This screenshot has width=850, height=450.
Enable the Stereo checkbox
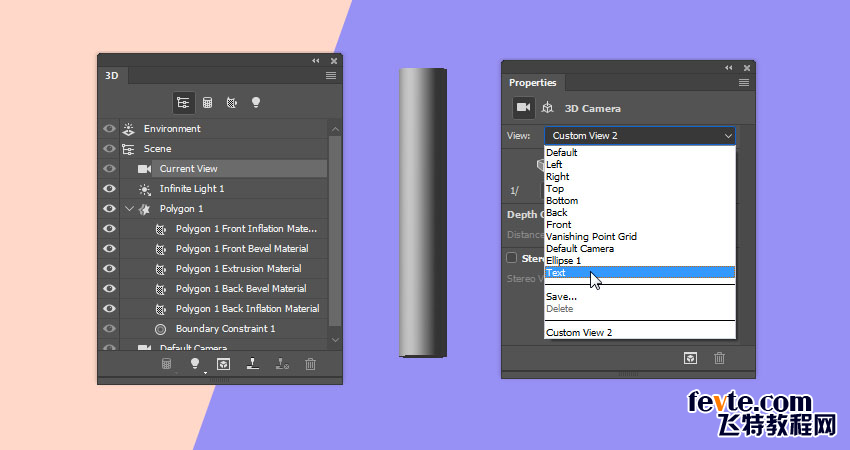(x=511, y=258)
